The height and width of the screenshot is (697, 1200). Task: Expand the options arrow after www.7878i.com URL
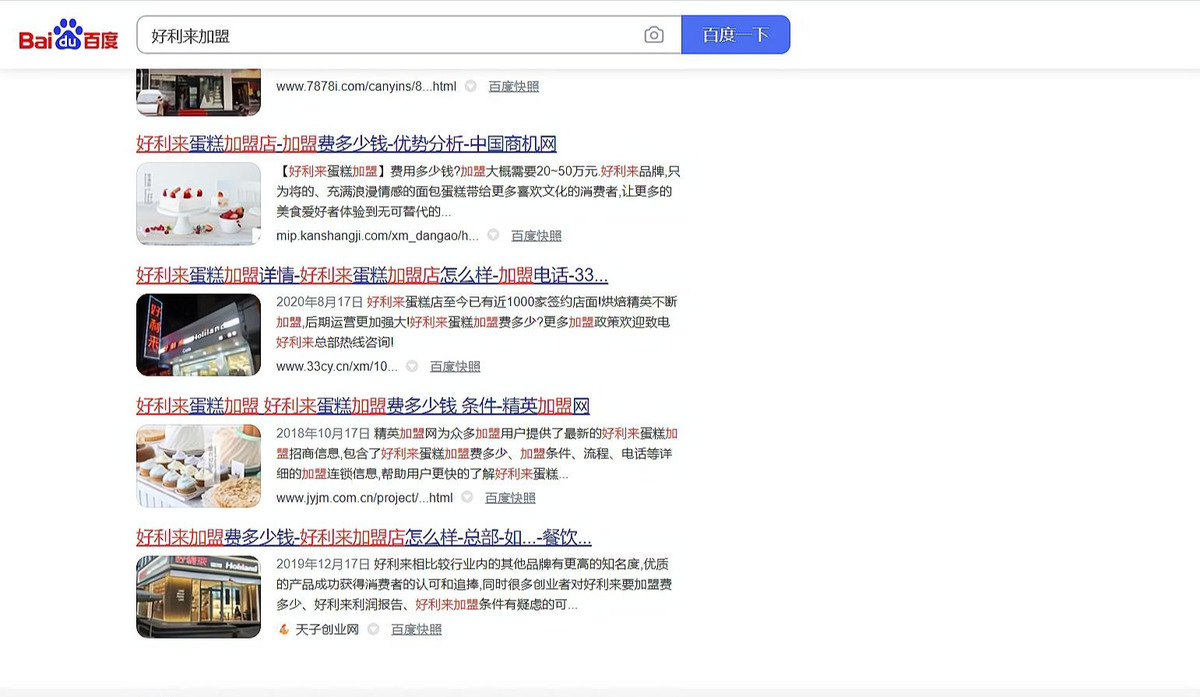pyautogui.click(x=470, y=86)
